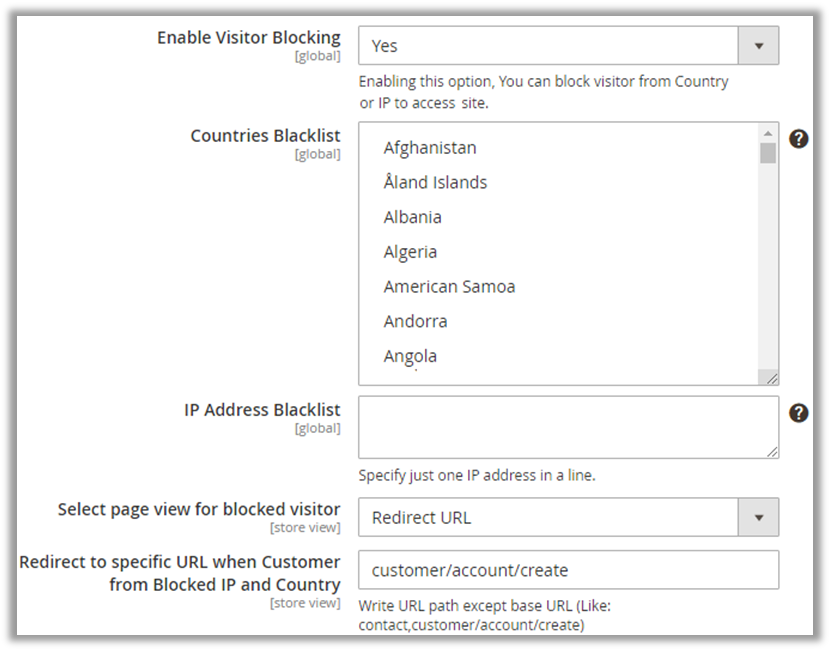Click help icon beside Countries Blacklist

(x=798, y=139)
